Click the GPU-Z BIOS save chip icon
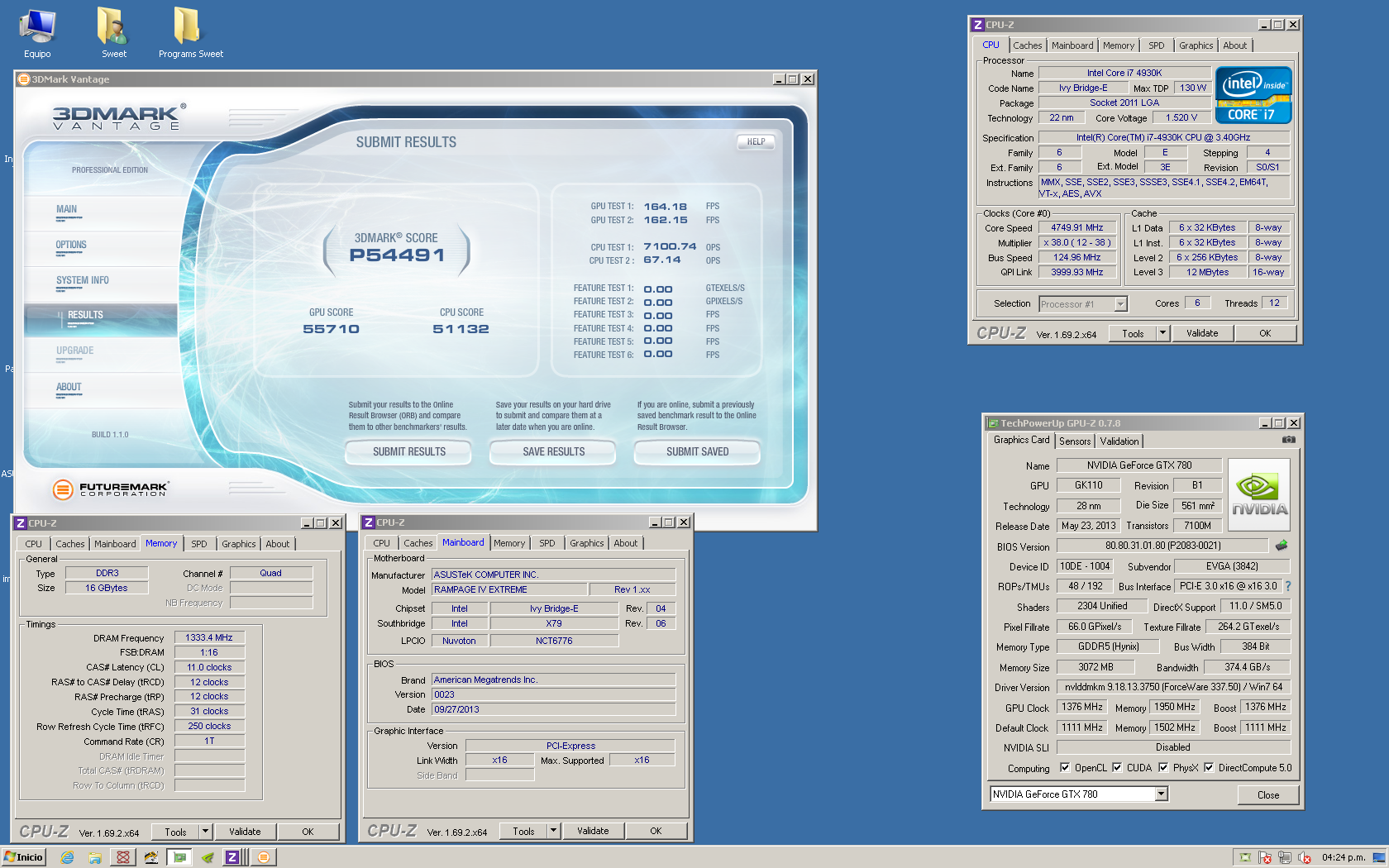Screen dimensions: 1389x868 (1282, 546)
